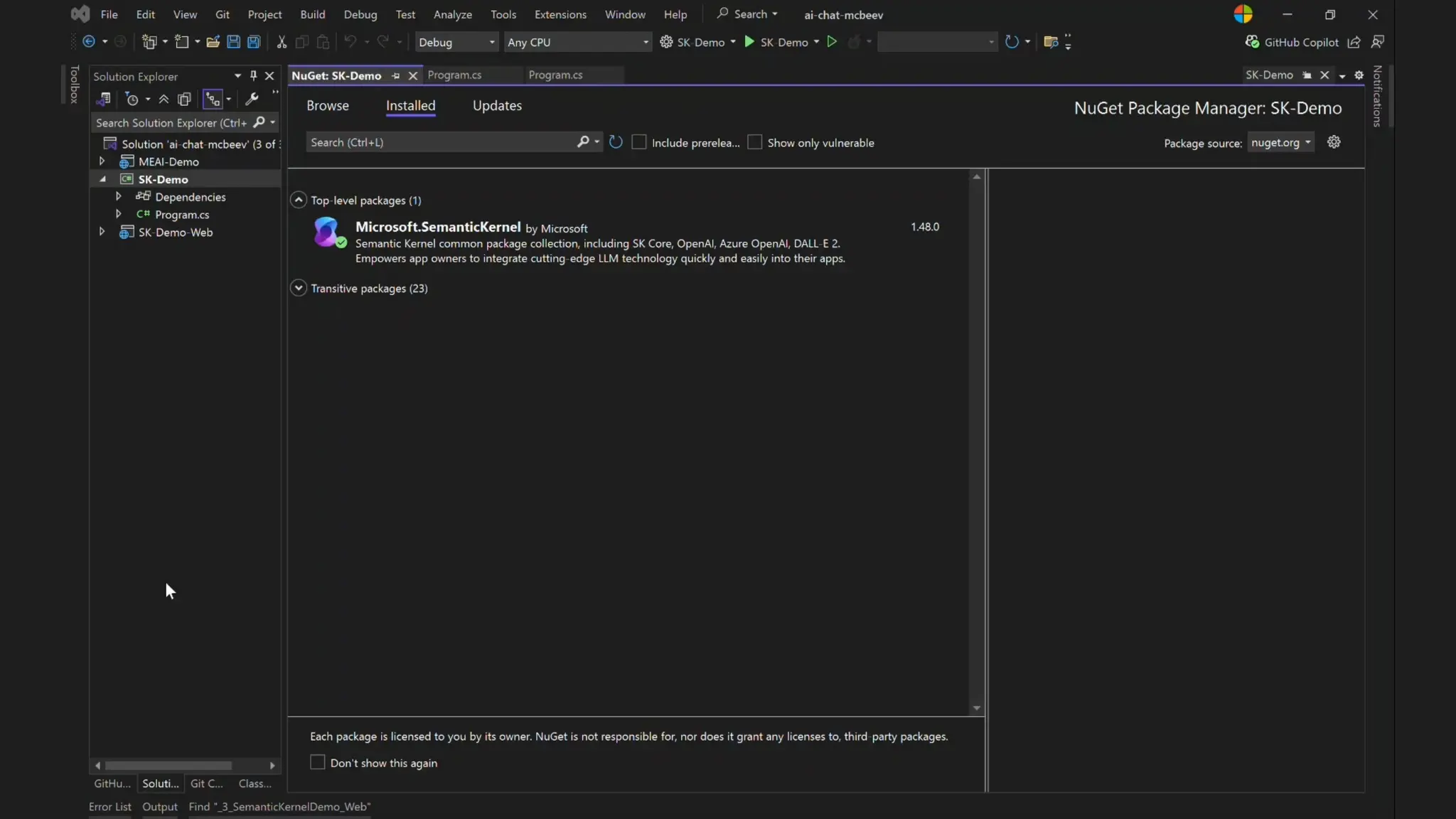The height and width of the screenshot is (819, 1456).
Task: Open the Extensions menu
Action: (560, 14)
